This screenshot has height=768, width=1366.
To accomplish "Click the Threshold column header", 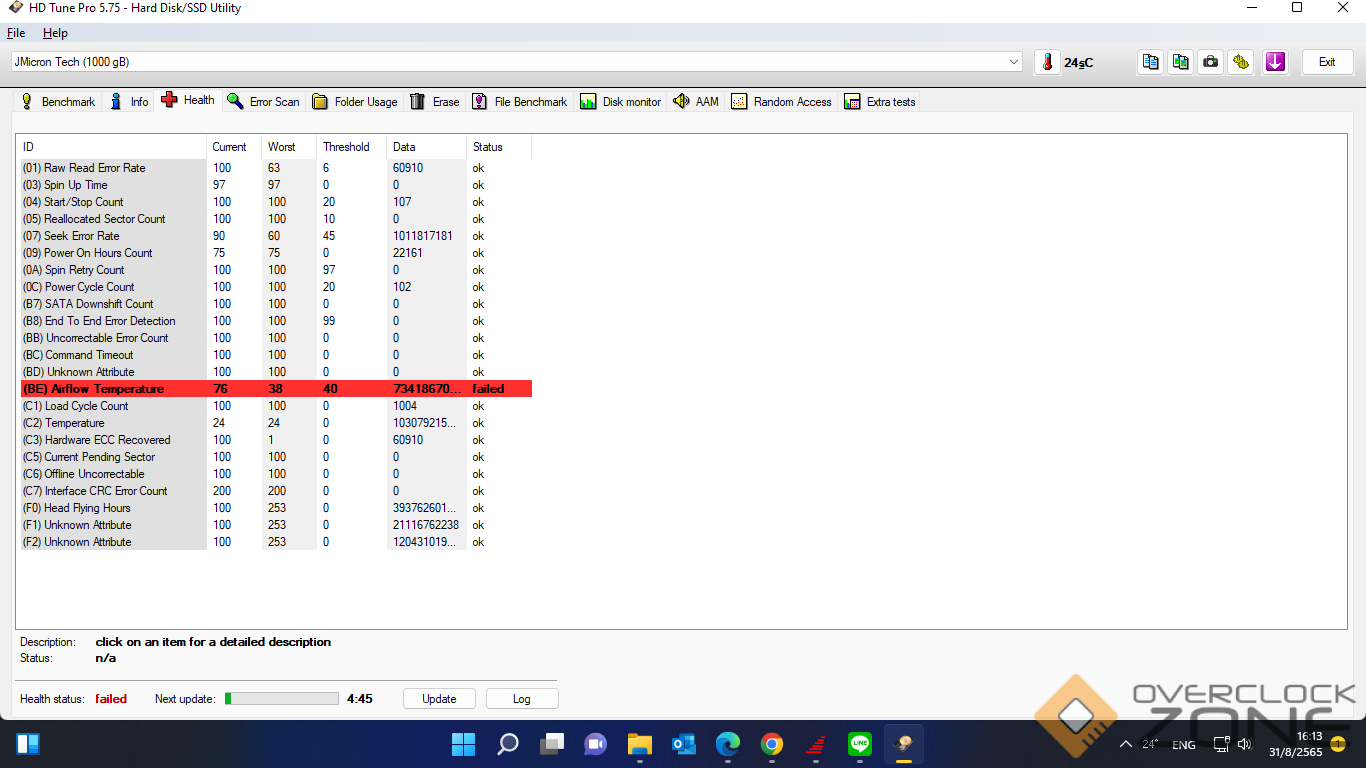I will [352, 147].
